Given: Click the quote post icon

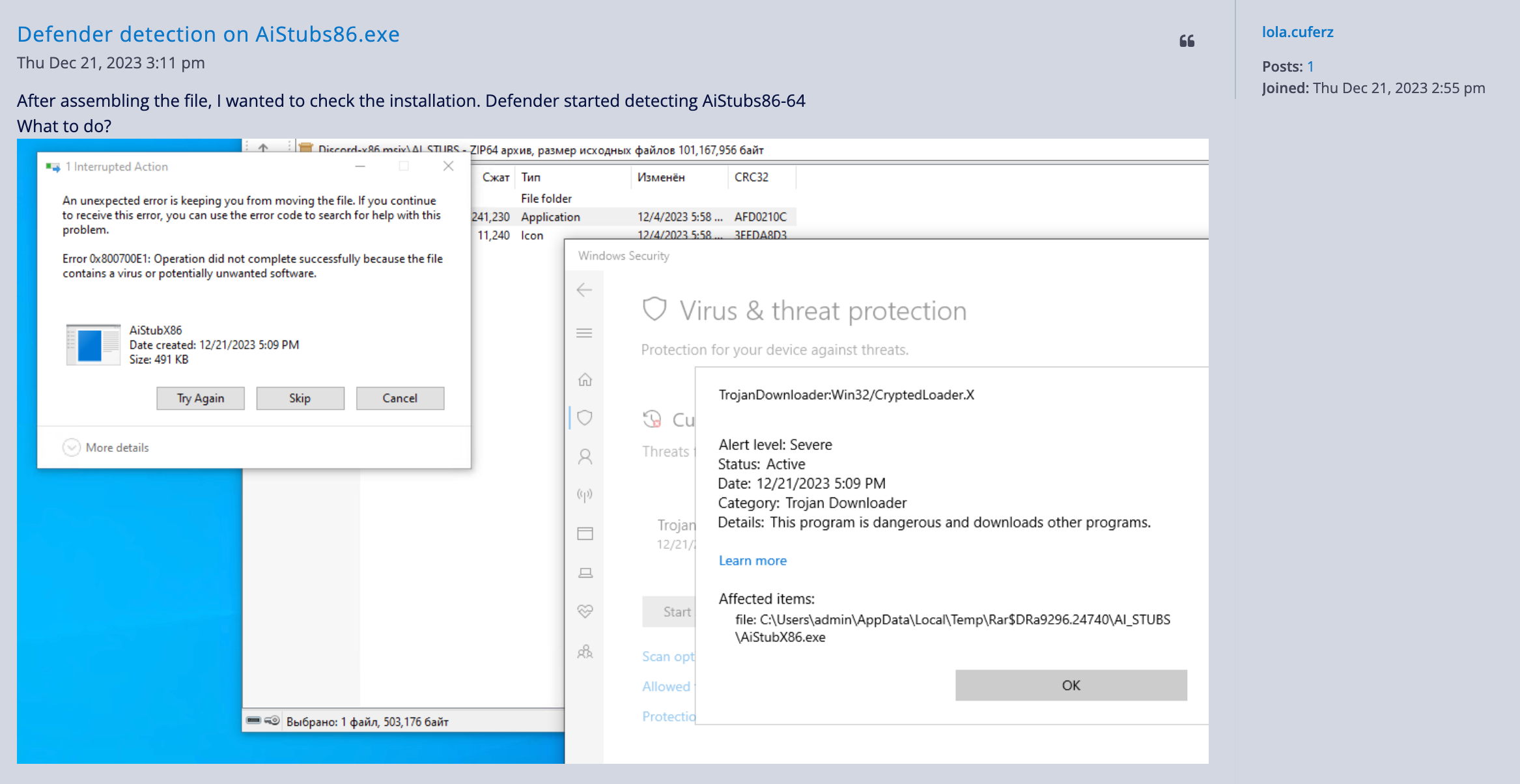Looking at the screenshot, I should pyautogui.click(x=1187, y=41).
